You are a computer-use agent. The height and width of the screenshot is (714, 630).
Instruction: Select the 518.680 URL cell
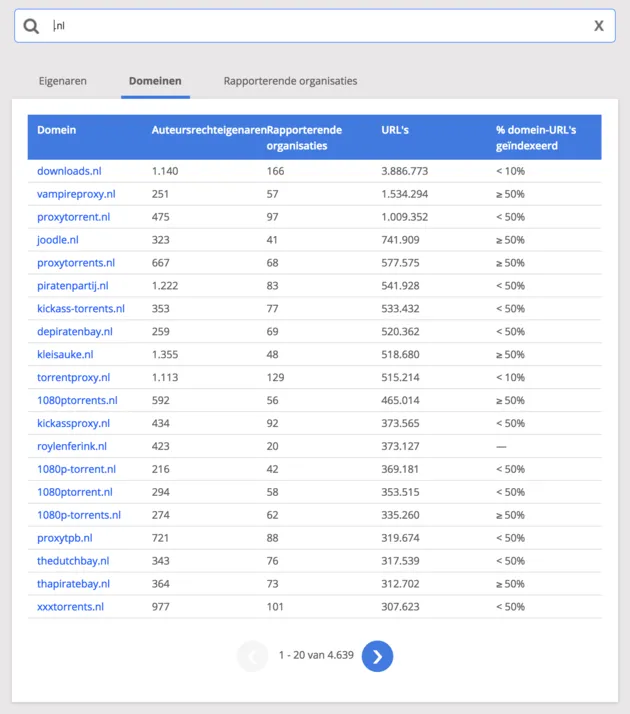coord(400,354)
